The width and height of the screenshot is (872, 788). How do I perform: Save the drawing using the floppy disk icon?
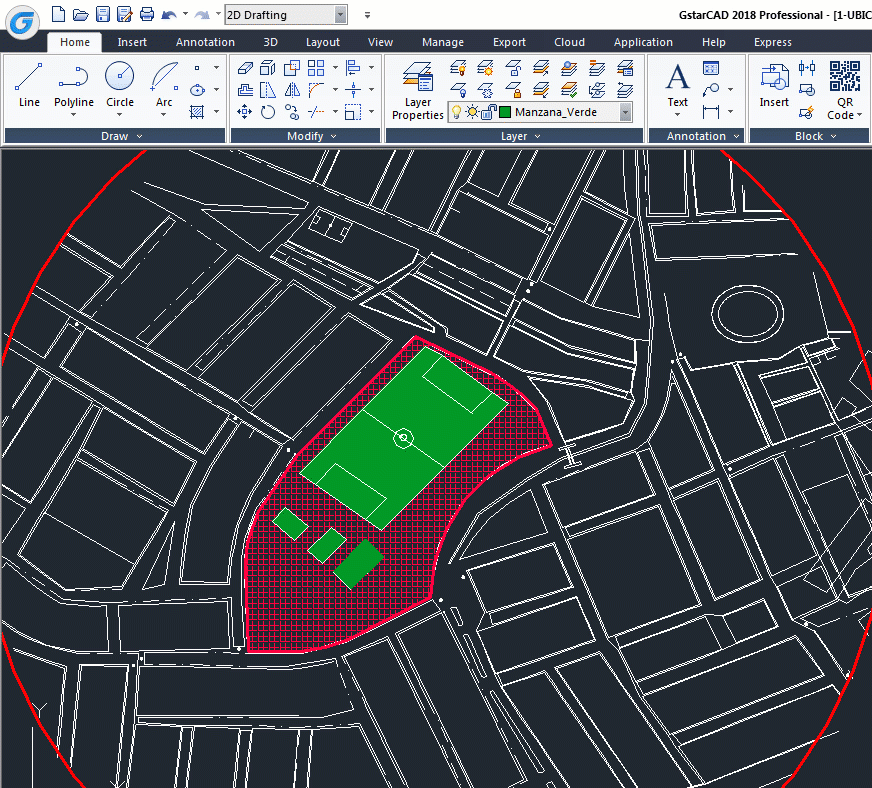(x=103, y=14)
